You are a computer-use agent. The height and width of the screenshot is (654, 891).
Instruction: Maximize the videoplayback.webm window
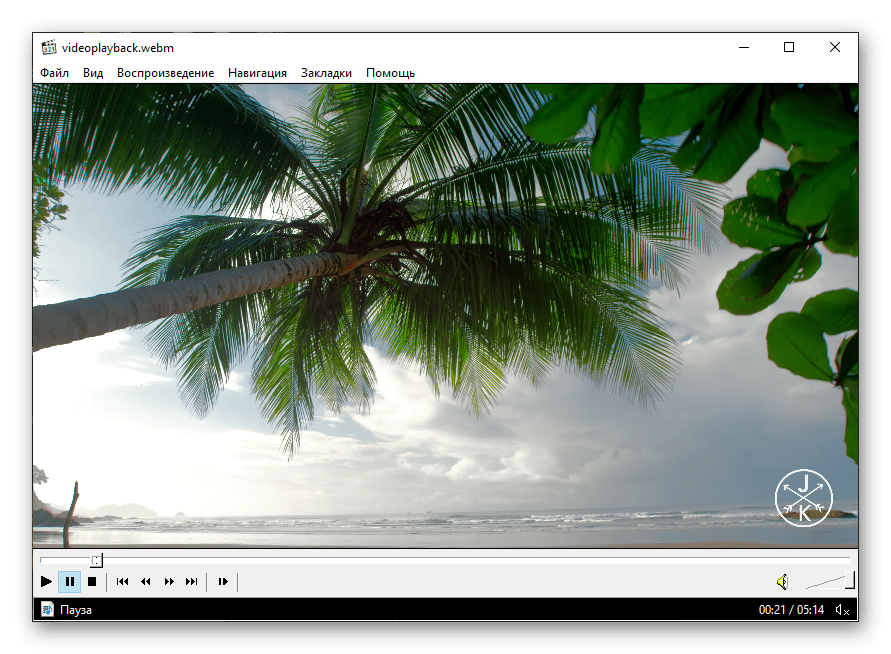(x=789, y=47)
